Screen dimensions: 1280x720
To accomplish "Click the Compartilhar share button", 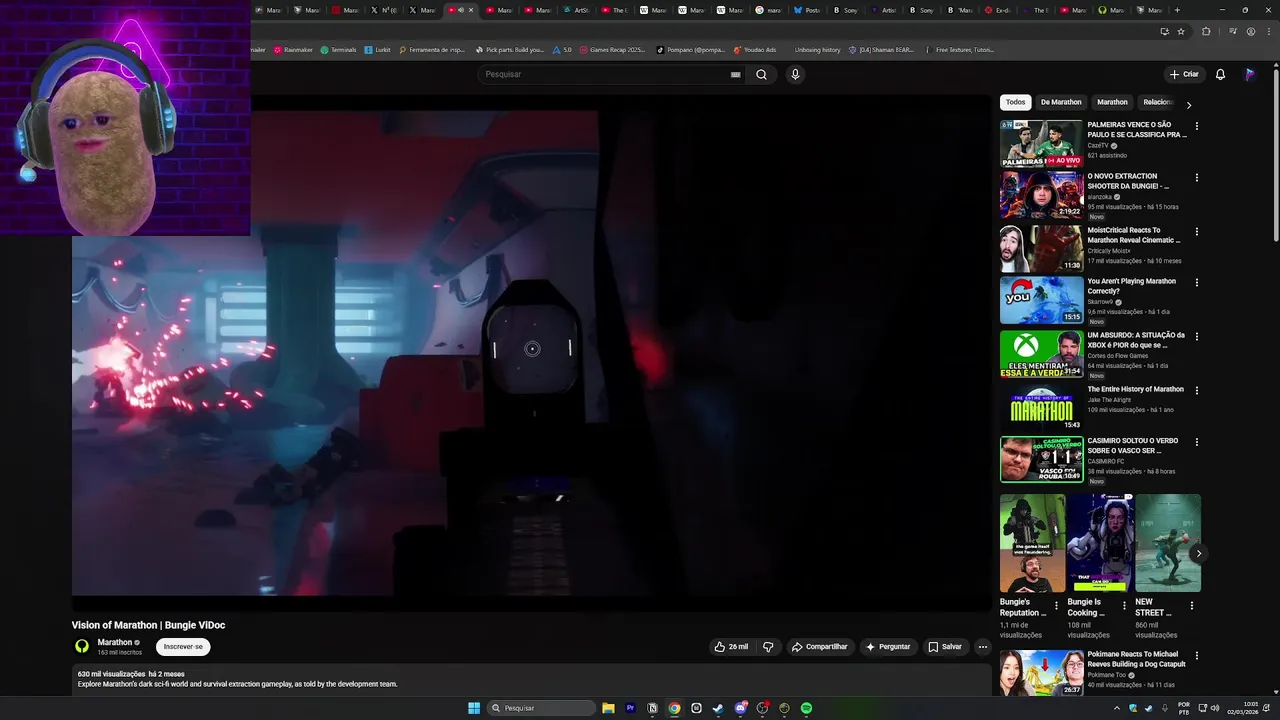I will tap(819, 647).
